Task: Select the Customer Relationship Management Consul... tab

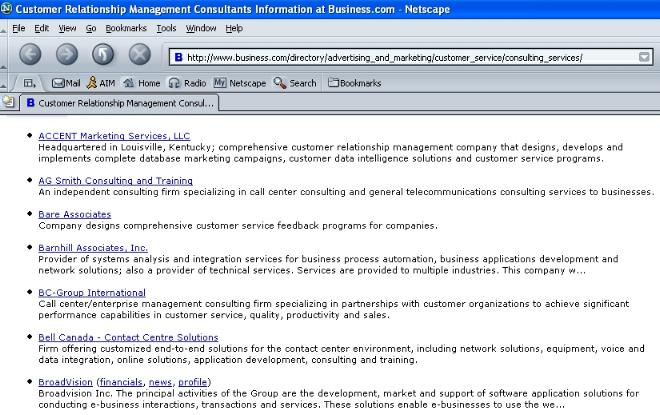Action: (119, 103)
